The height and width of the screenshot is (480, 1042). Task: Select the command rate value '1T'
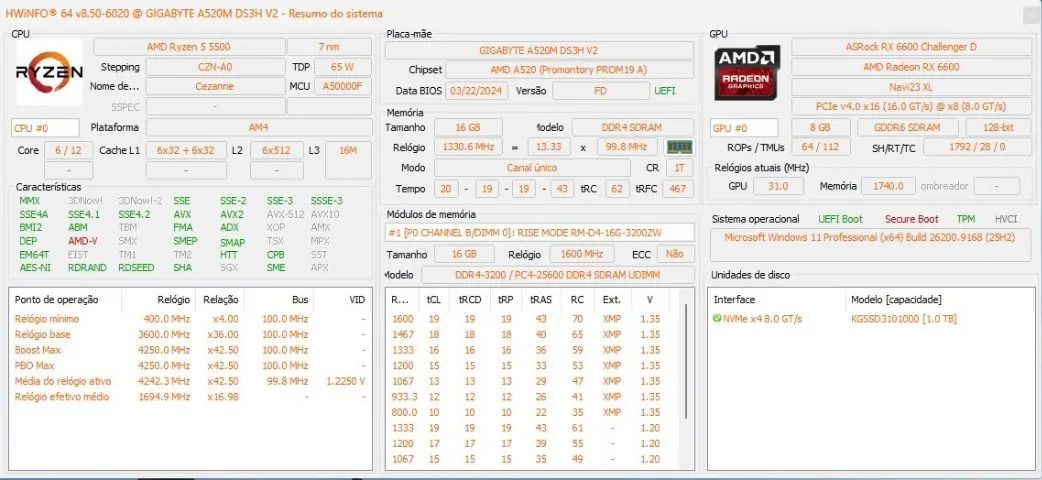click(680, 168)
